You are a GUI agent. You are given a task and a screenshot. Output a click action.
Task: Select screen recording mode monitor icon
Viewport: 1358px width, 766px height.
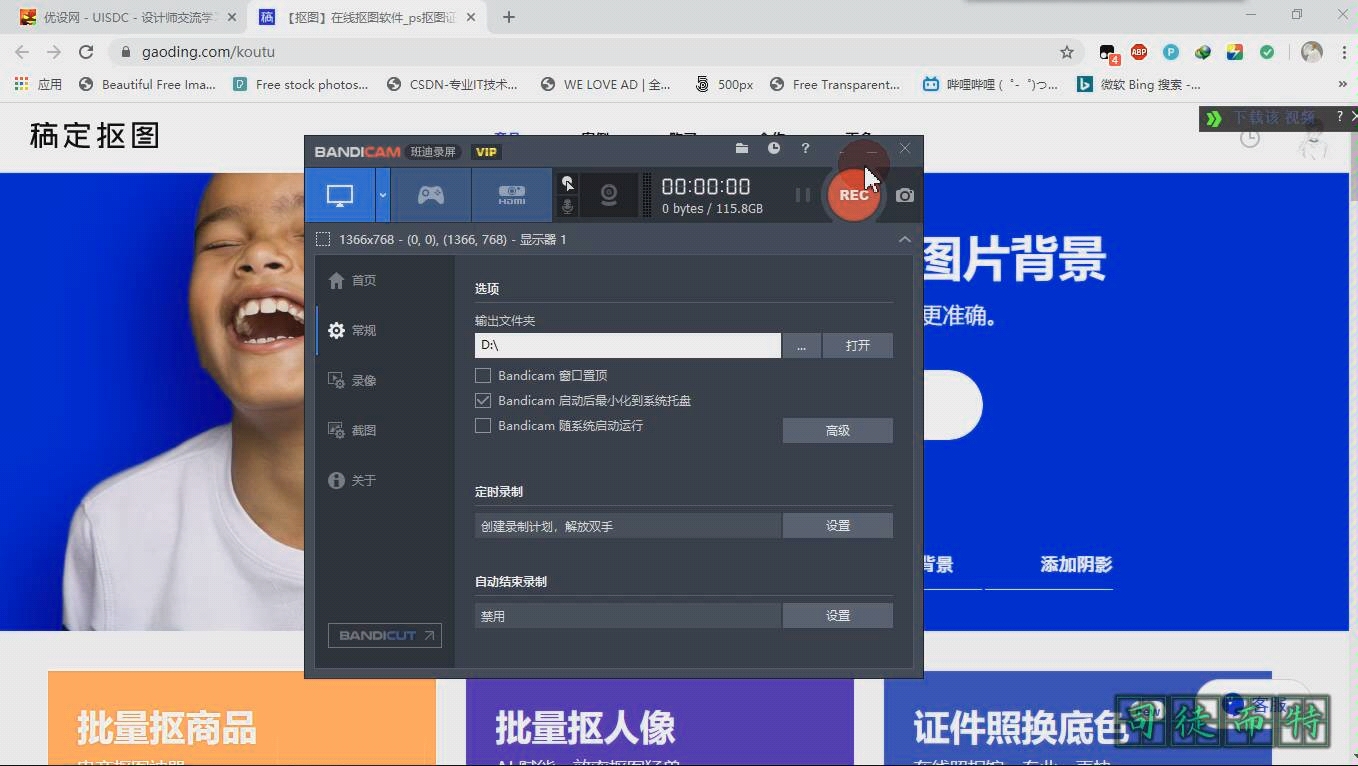340,195
